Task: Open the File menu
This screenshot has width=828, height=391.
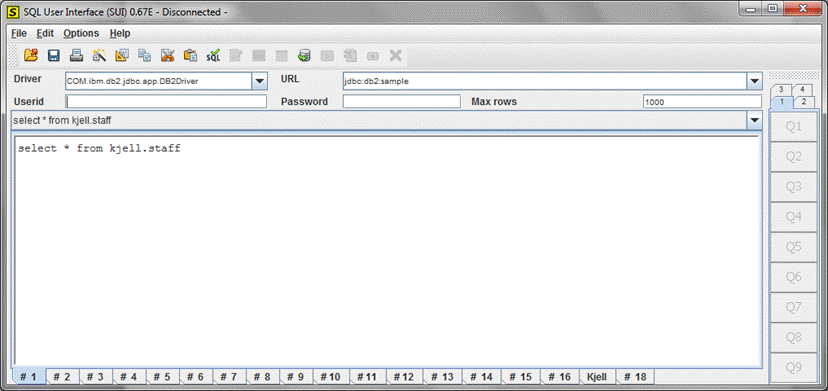Action: click(18, 33)
